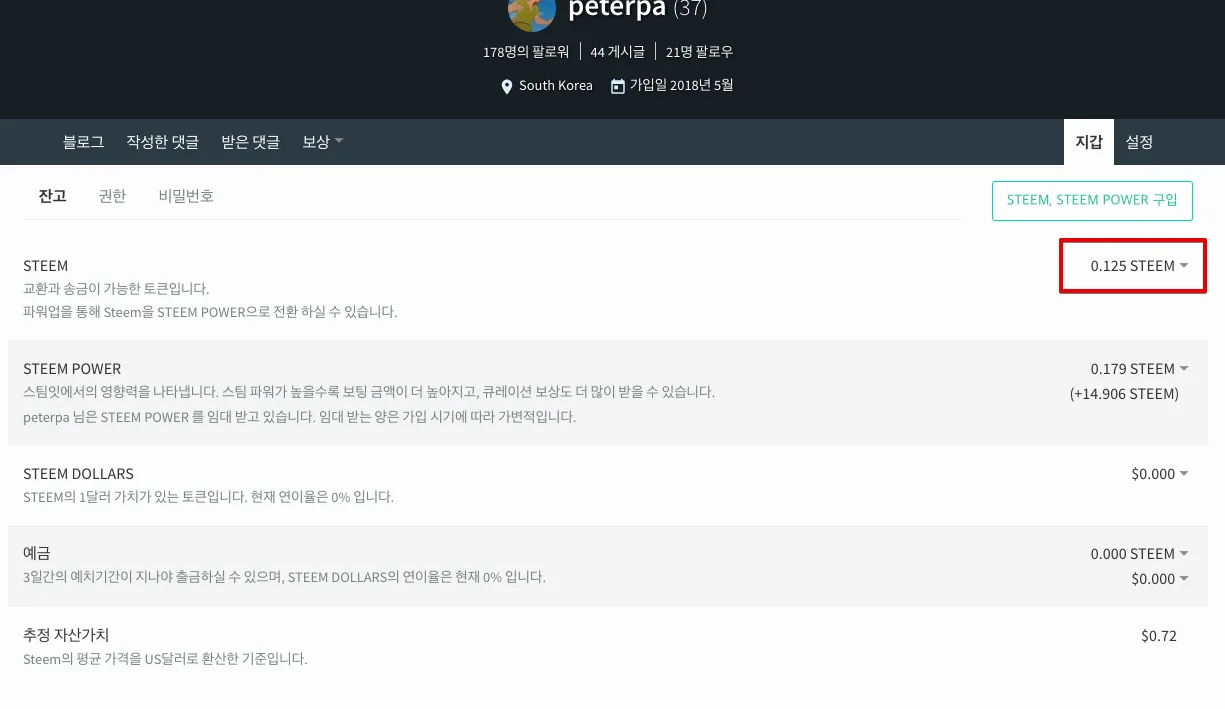Click the South Korea location pin icon

[507, 87]
